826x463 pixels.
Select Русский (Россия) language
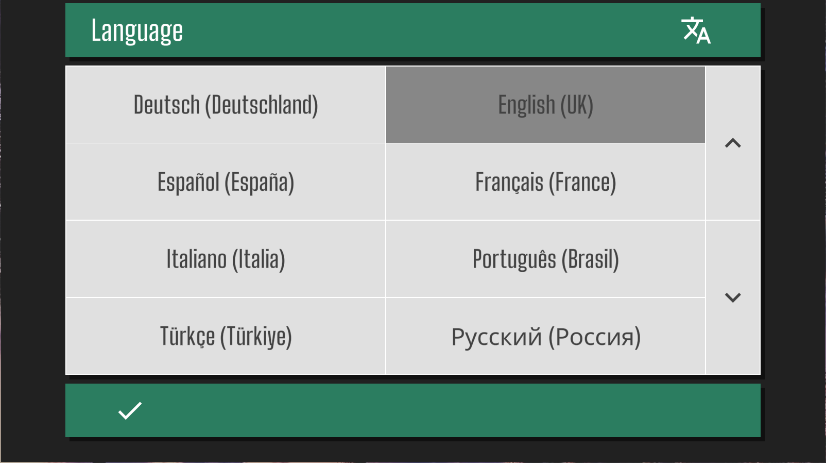[x=545, y=336]
